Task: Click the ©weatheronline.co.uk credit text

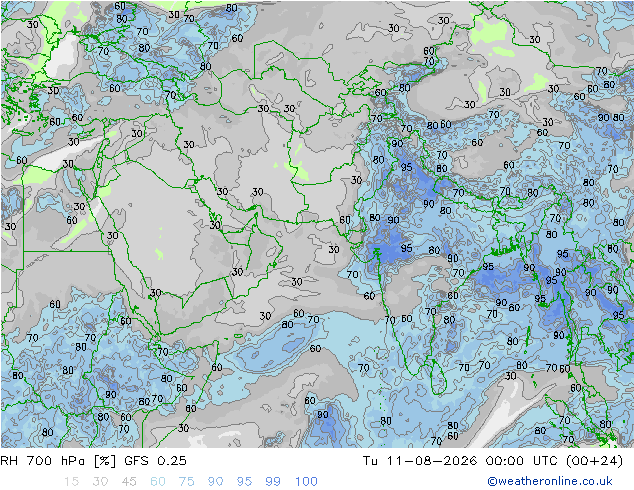Action: [550, 481]
